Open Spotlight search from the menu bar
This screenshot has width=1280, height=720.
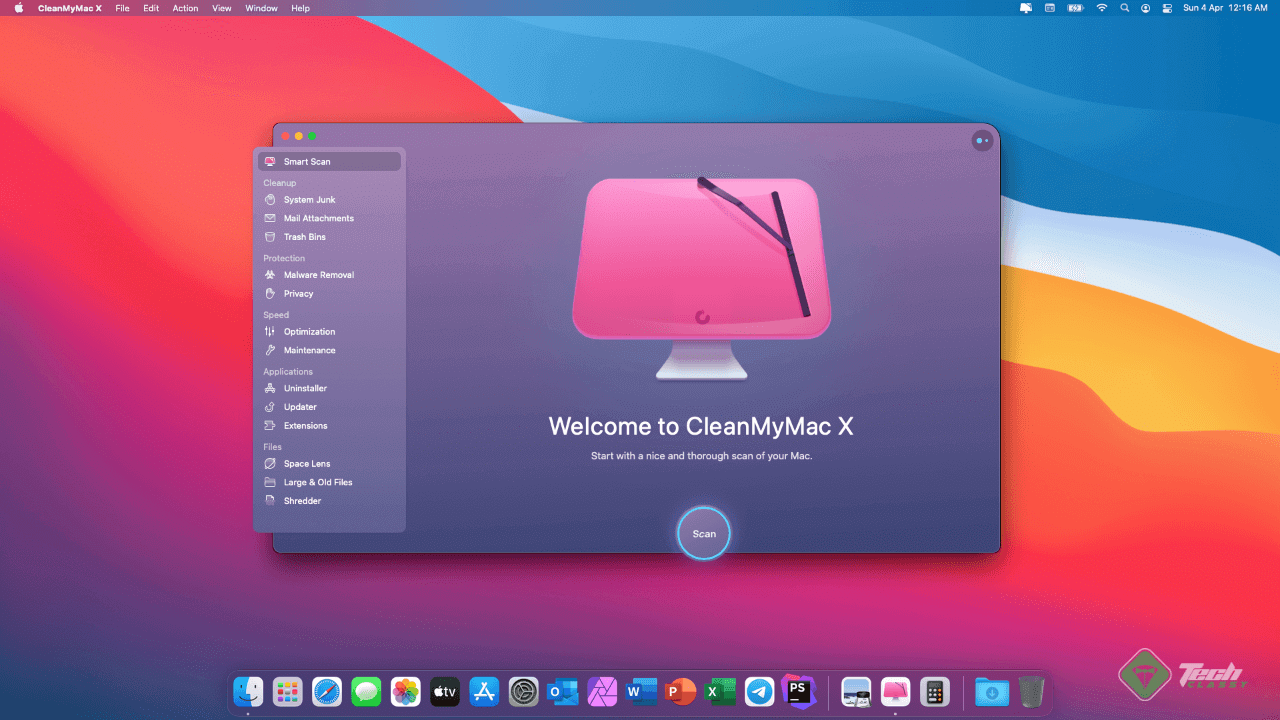pos(1124,8)
